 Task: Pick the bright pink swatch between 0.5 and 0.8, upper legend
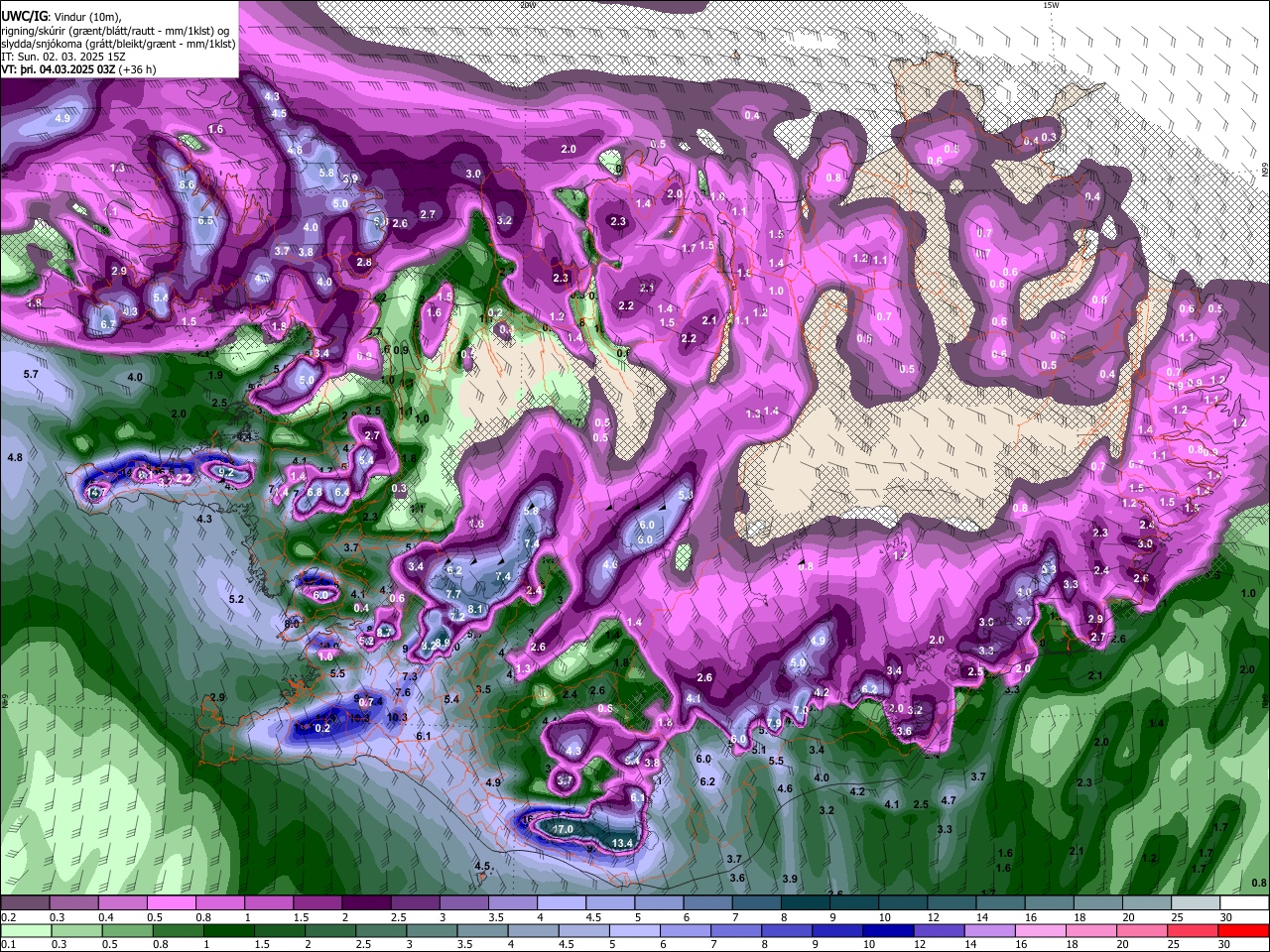171,903
